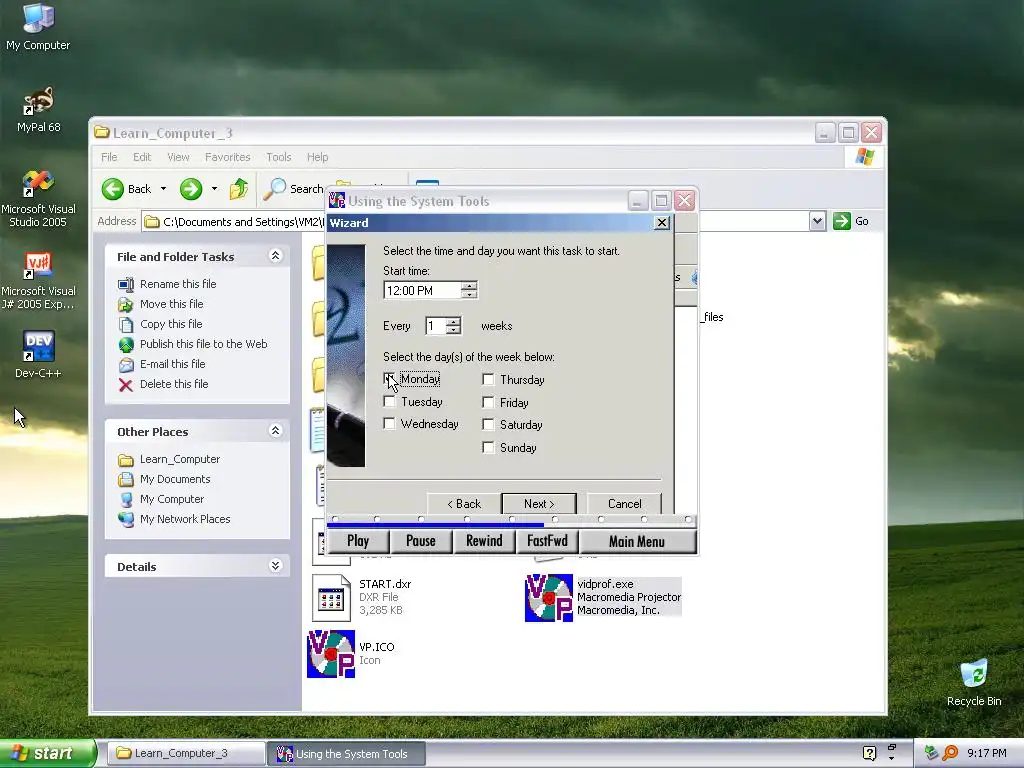Click the green Back arrow in Explorer

(112, 189)
